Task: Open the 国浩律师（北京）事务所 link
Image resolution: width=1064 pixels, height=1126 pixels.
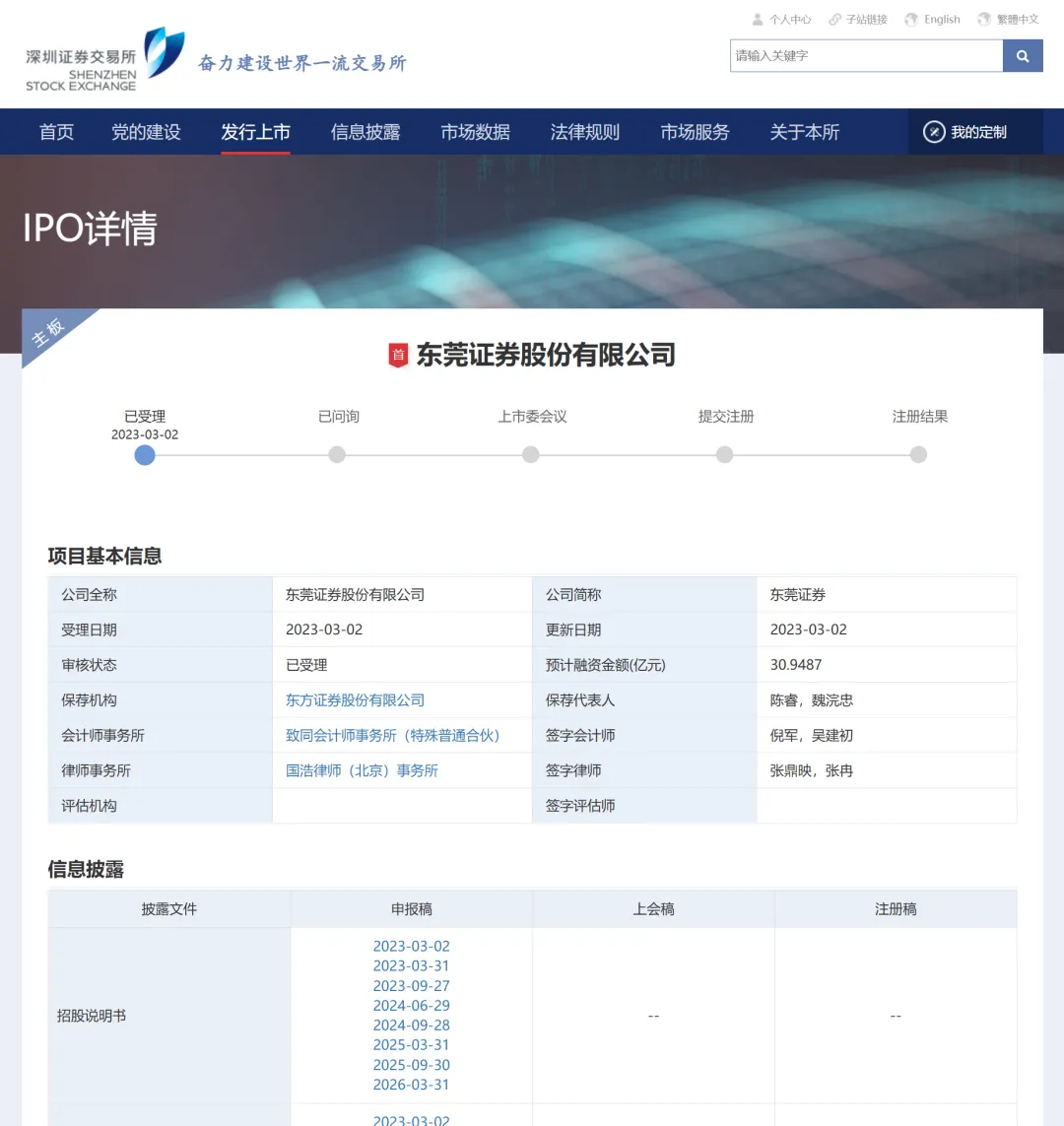Action: [x=362, y=770]
